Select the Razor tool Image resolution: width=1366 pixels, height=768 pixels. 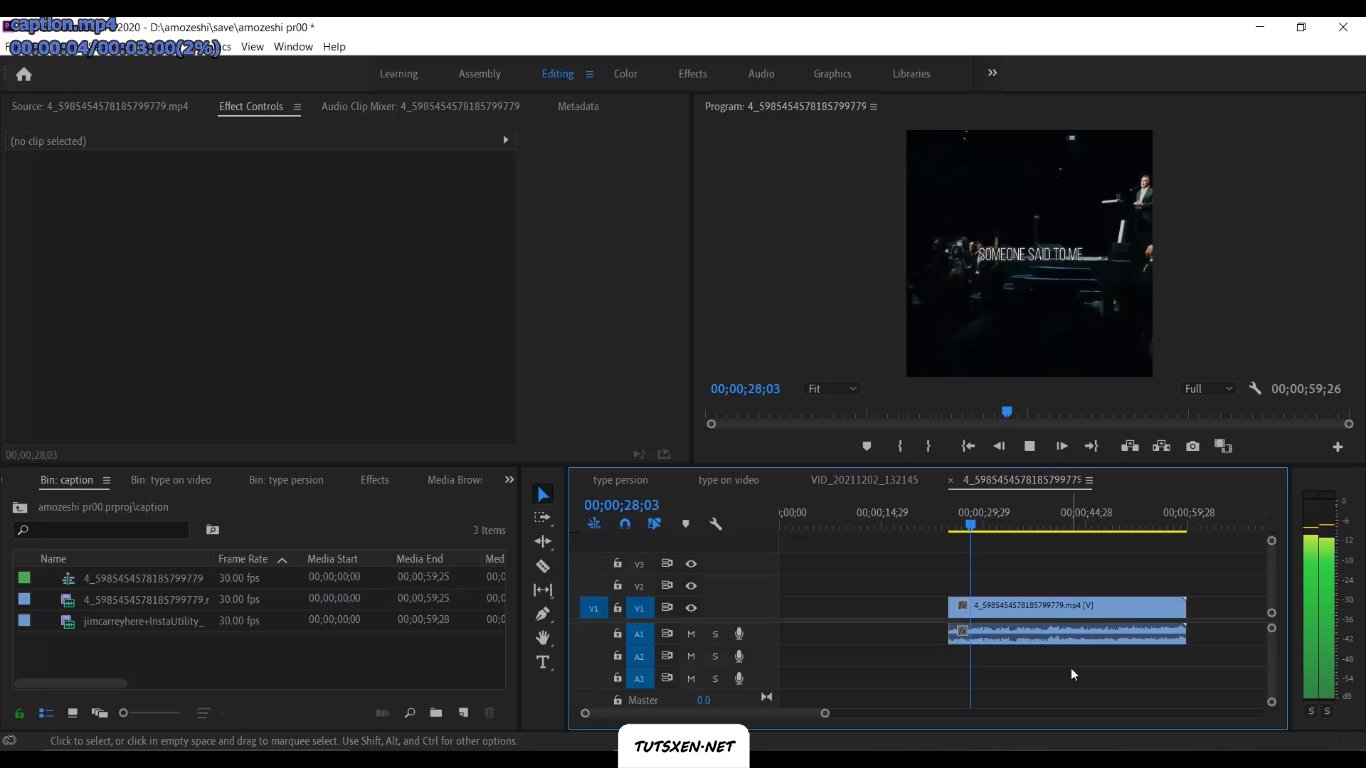point(543,566)
